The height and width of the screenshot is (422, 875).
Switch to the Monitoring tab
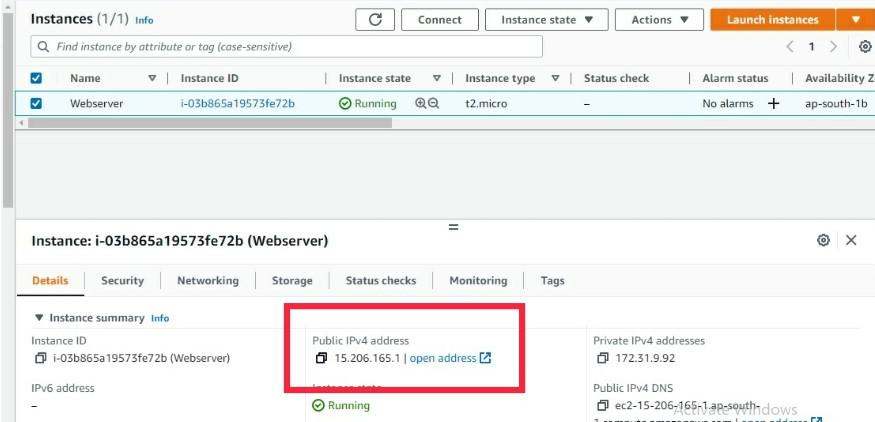point(478,281)
